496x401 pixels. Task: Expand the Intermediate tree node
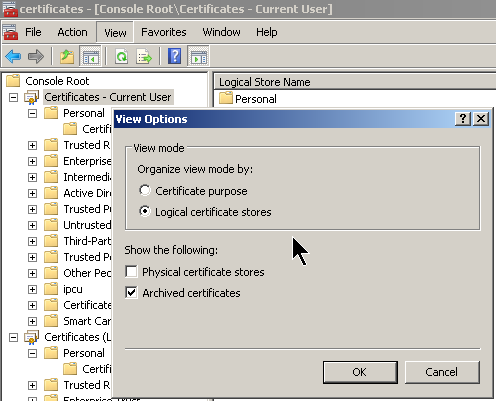[x=32, y=177]
